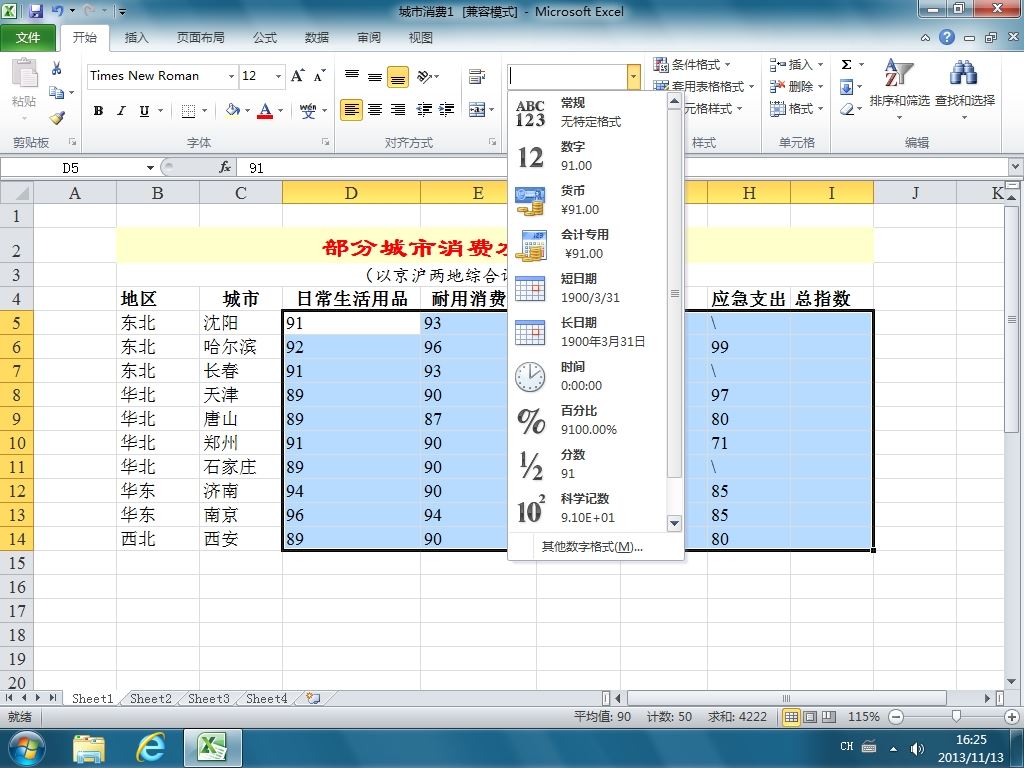Decrease font size with the small A icon
Image resolution: width=1024 pixels, height=768 pixels.
[x=319, y=76]
